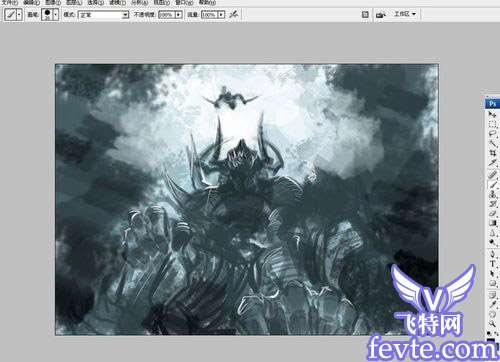
Task: Select the Crop tool
Action: tap(492, 153)
